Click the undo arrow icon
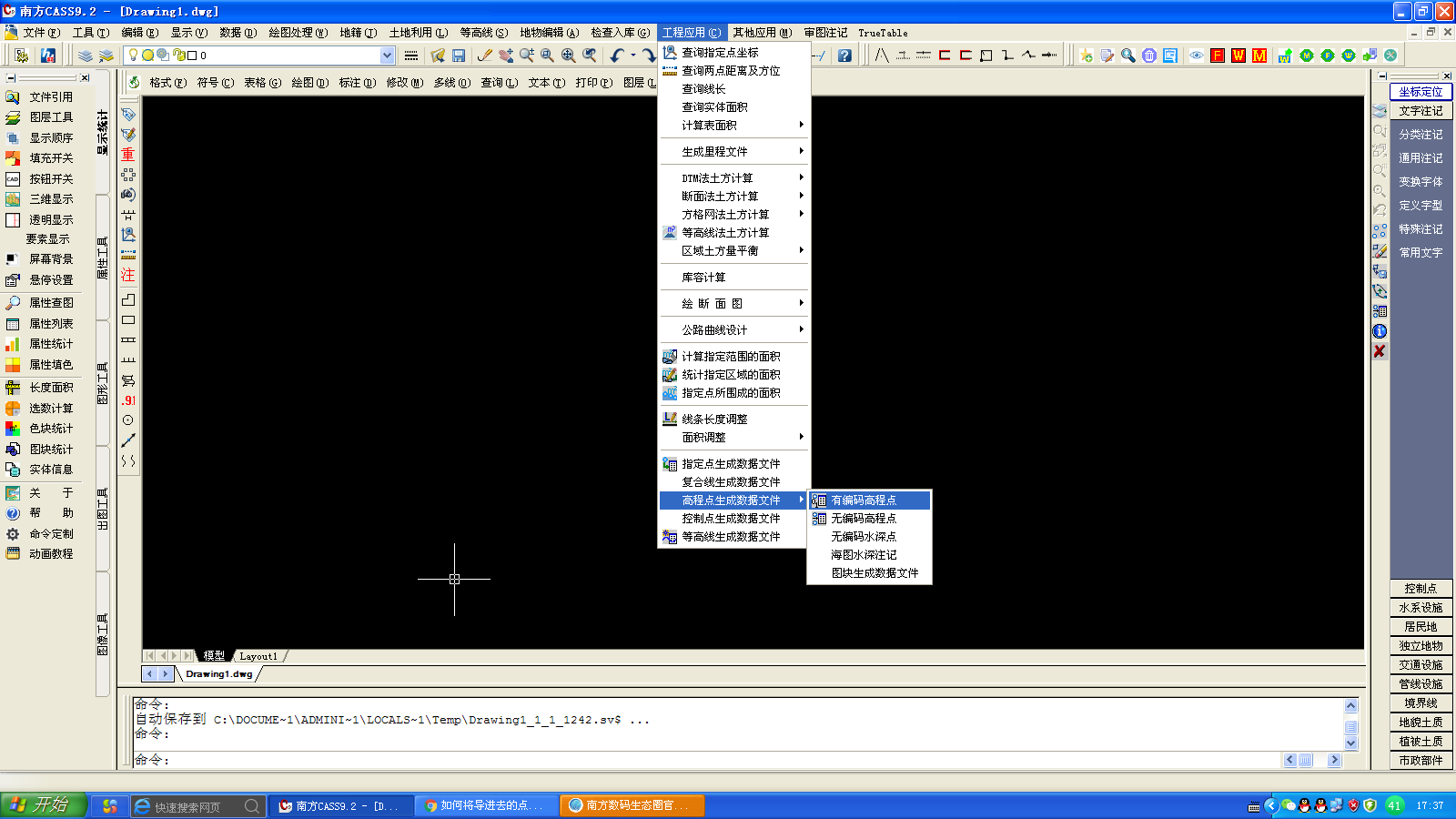The height and width of the screenshot is (819, 1456). pyautogui.click(x=617, y=56)
